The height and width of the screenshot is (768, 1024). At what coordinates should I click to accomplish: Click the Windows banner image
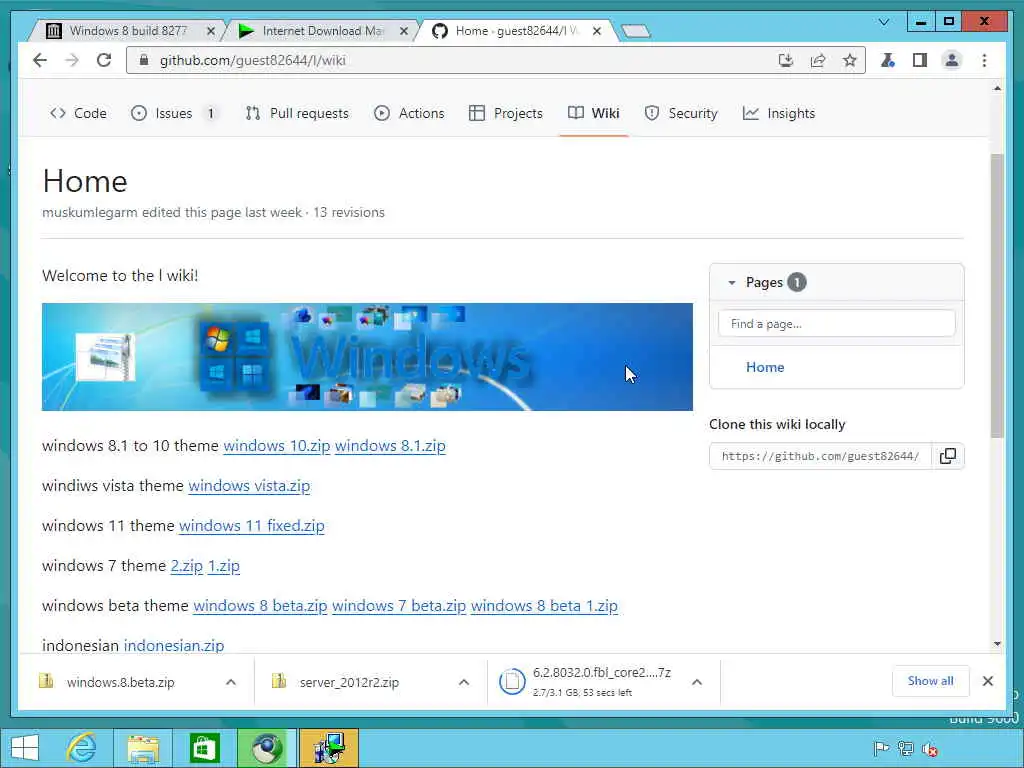[367, 357]
